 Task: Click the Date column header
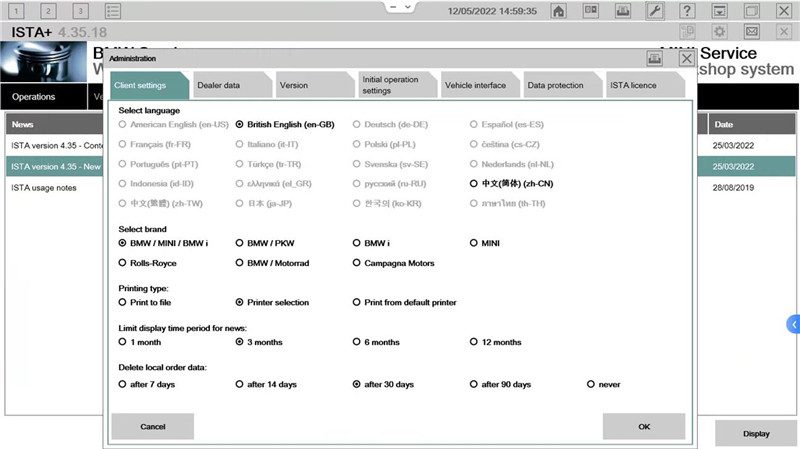click(x=752, y=124)
